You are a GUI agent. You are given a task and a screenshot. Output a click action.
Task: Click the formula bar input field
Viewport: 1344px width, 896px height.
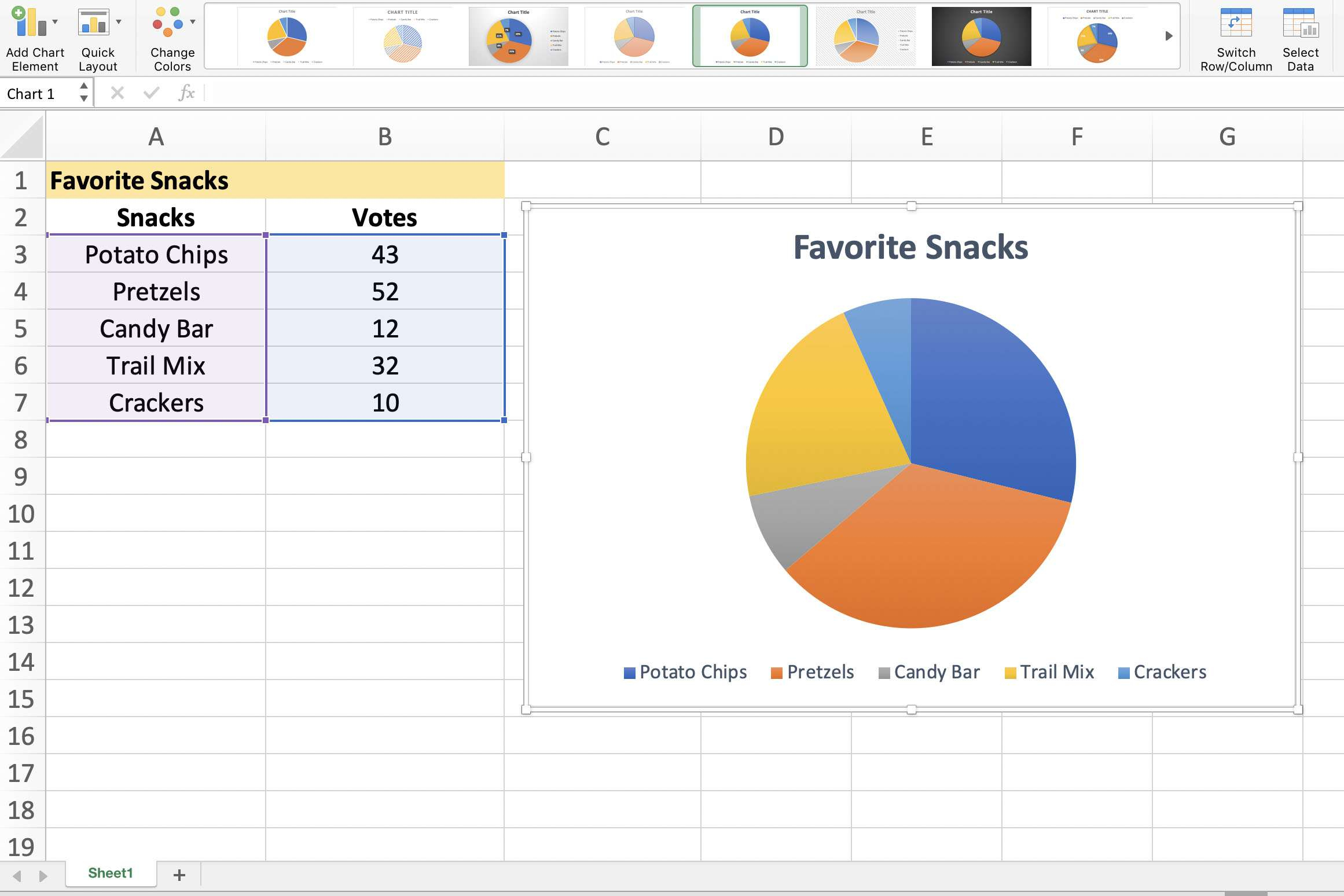(700, 91)
